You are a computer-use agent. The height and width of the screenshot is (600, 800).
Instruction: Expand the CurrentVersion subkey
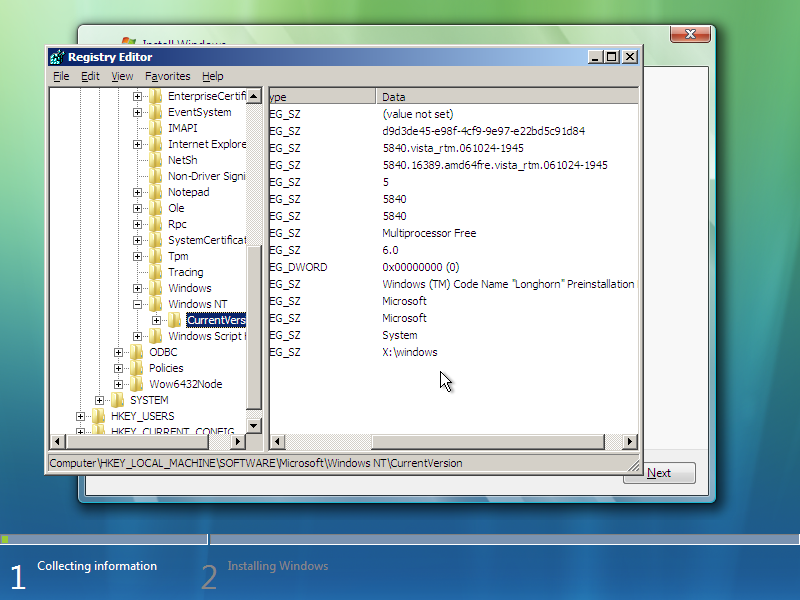157,320
